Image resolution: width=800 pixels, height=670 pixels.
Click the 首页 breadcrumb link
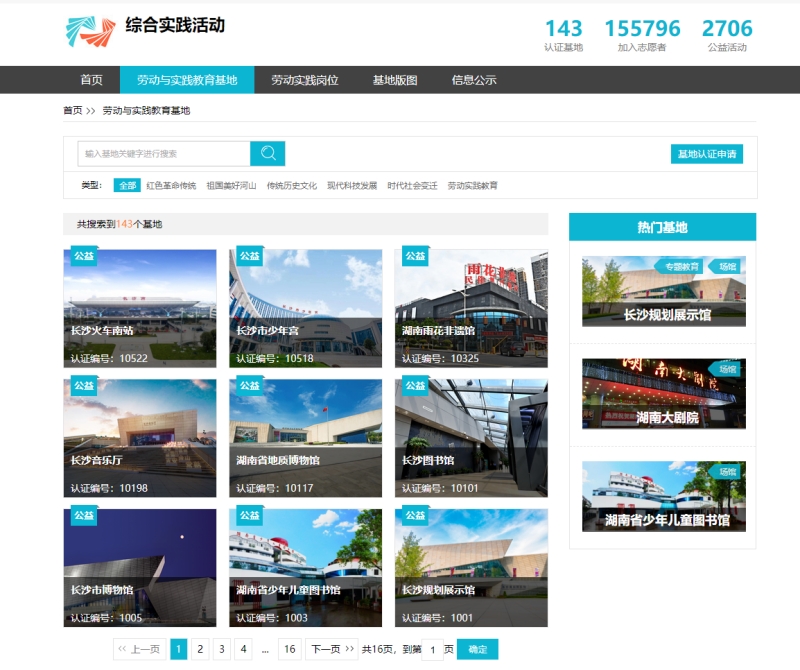click(x=72, y=110)
